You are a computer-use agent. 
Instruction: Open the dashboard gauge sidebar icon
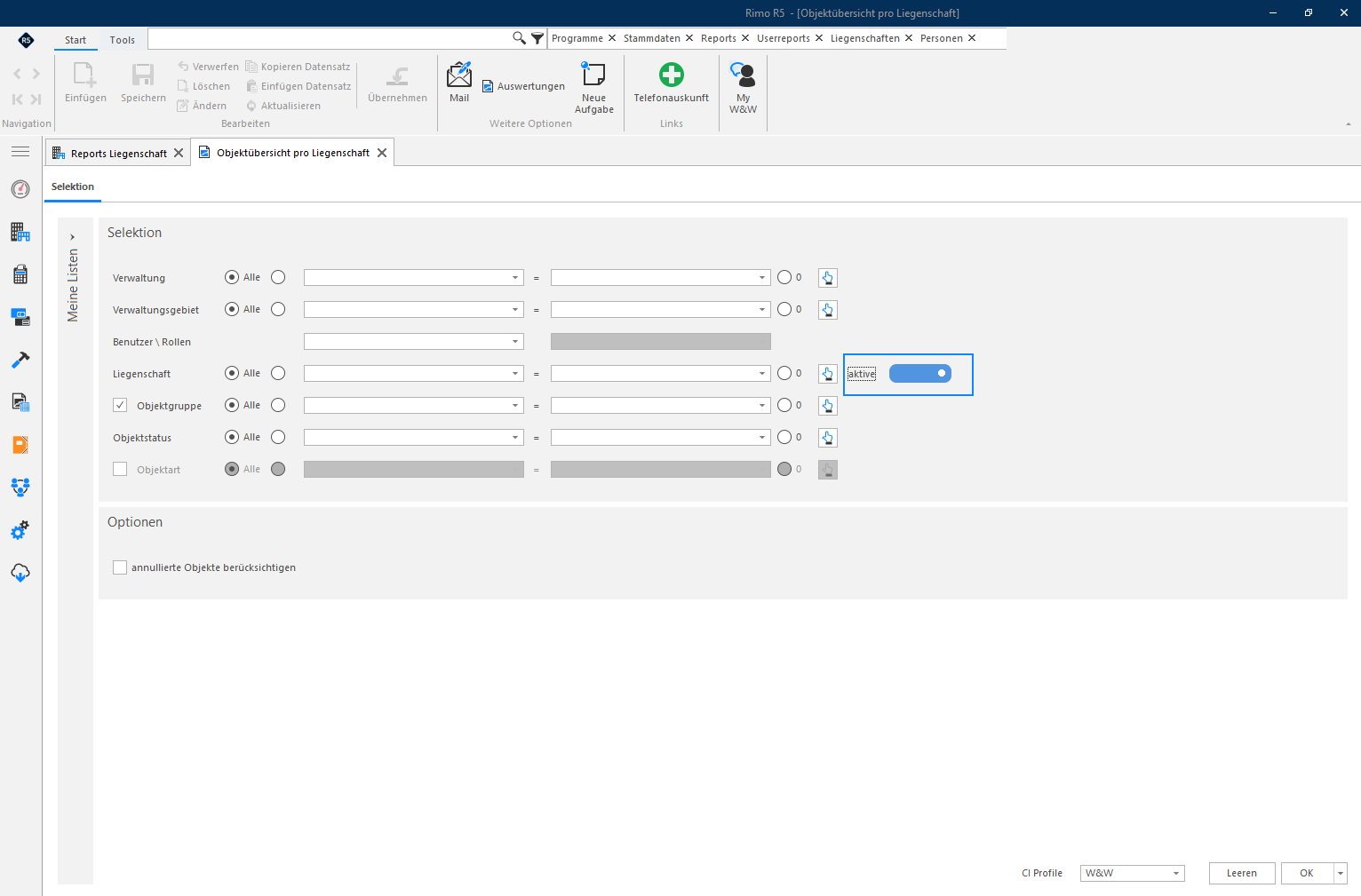coord(20,189)
